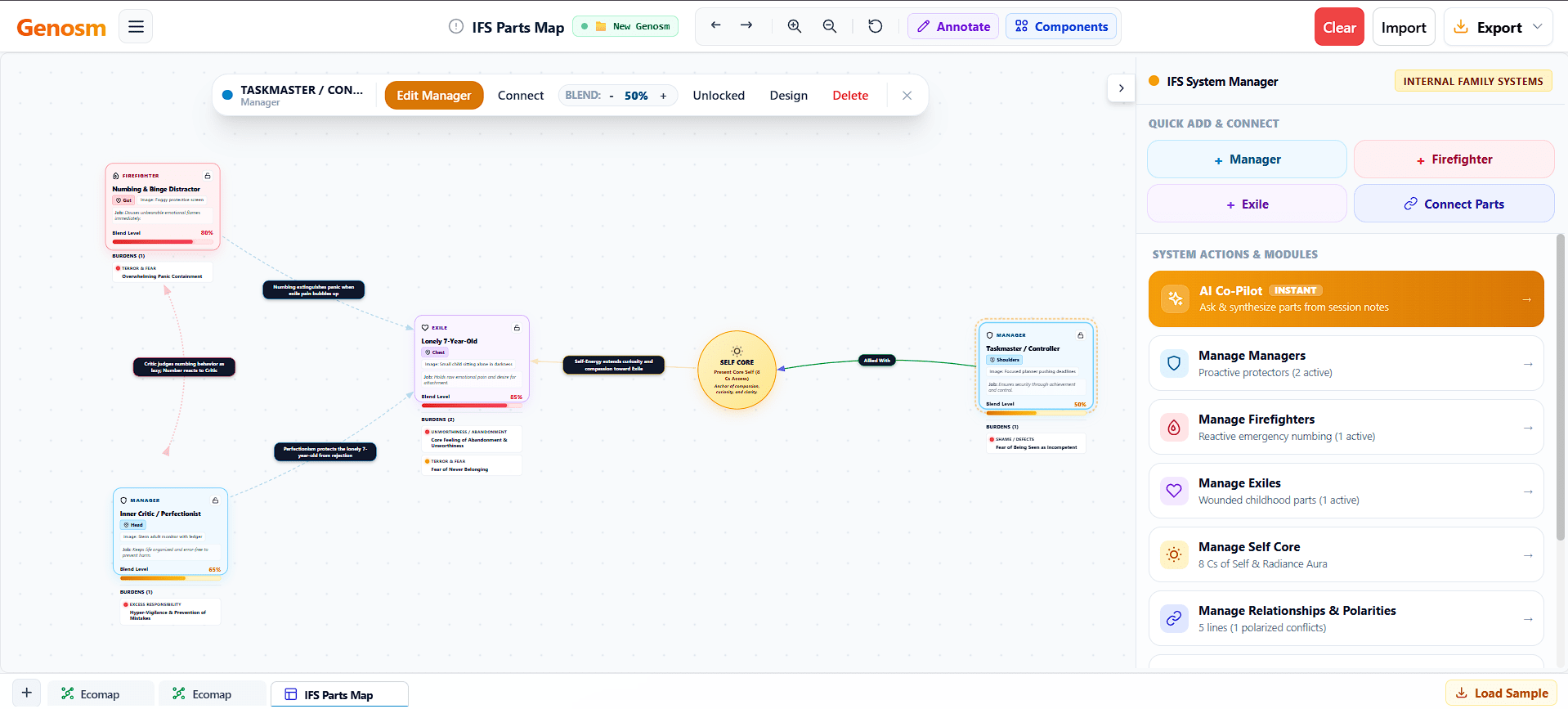The image size is (1568, 709).
Task: Click the Edit Manager button
Action: [434, 96]
